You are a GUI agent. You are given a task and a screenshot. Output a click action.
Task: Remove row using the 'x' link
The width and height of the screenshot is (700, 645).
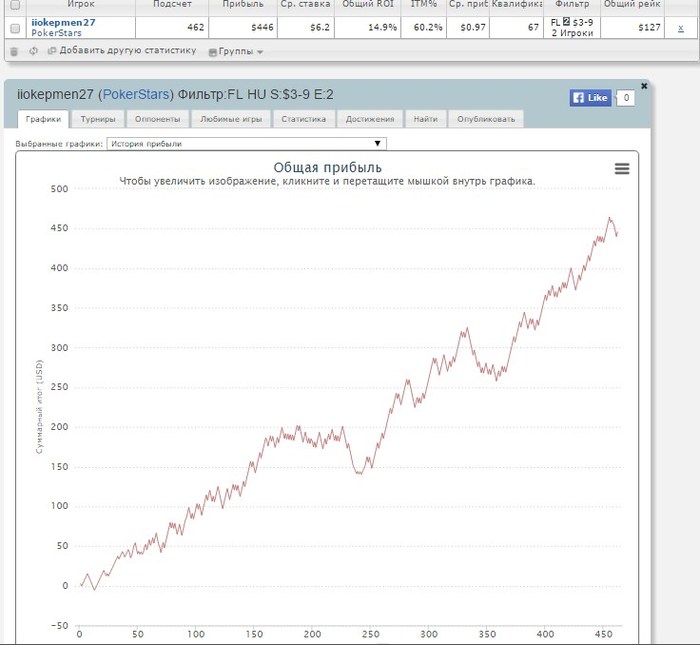680,28
